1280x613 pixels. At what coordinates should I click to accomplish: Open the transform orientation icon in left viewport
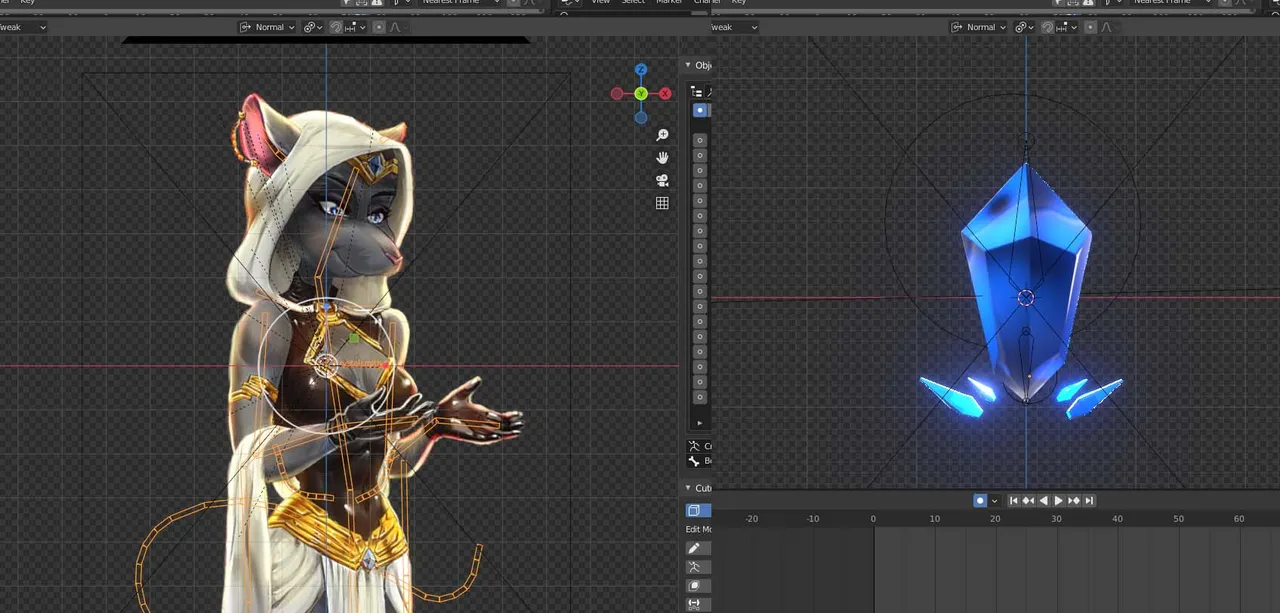pos(245,27)
